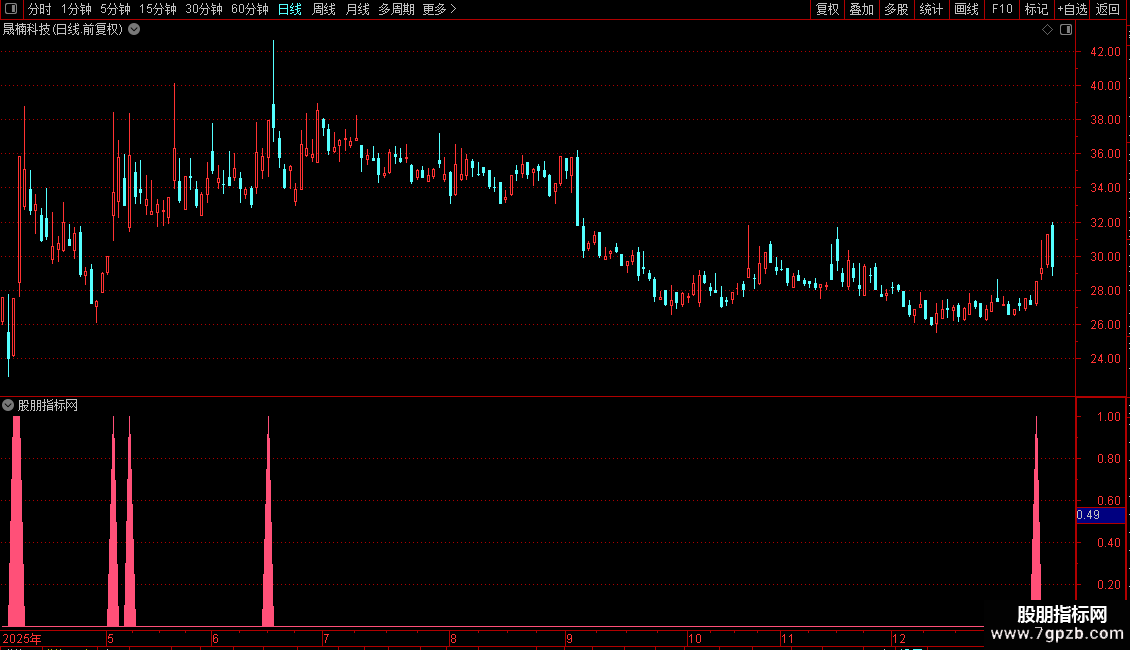Click the 晟楠科技(日线.前复权) title text
Viewport: 1130px width, 650px height.
click(63, 30)
